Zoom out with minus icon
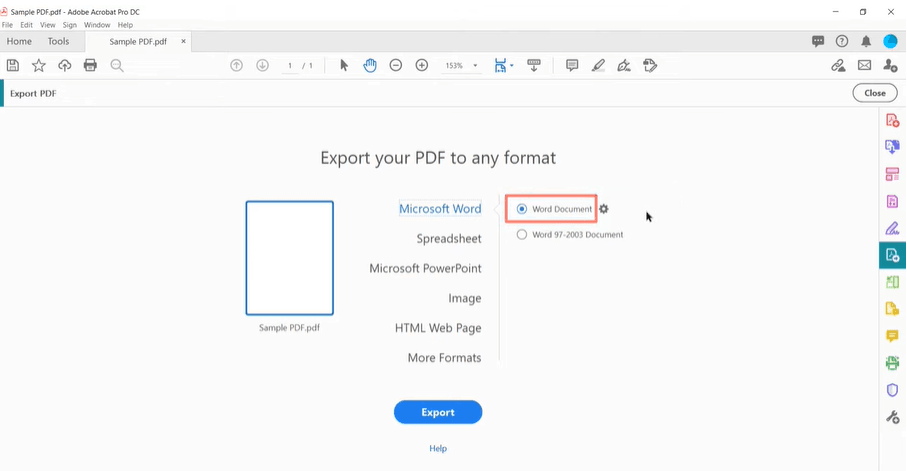Image resolution: width=907 pixels, height=471 pixels. [396, 65]
